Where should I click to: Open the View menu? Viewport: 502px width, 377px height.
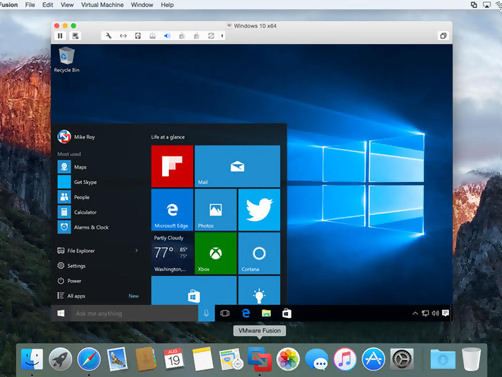(x=67, y=5)
